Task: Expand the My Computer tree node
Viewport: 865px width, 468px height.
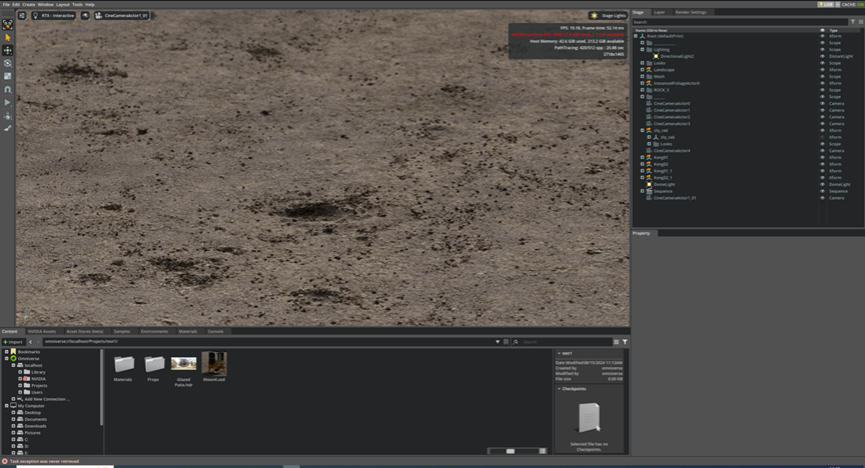Action: pyautogui.click(x=7, y=405)
